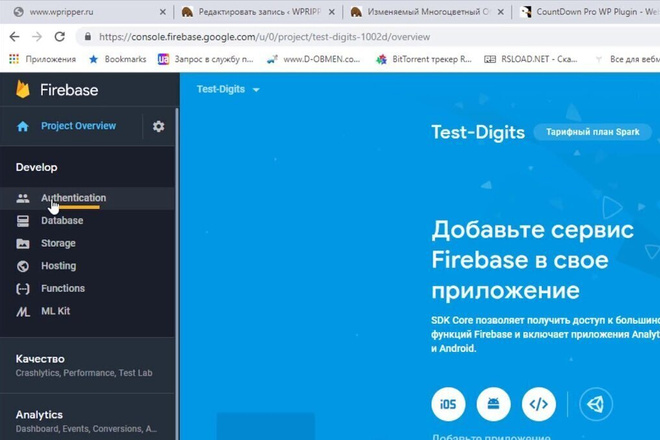Viewport: 660px width, 440px height.
Task: Go back with browser back arrow
Action: click(15, 37)
